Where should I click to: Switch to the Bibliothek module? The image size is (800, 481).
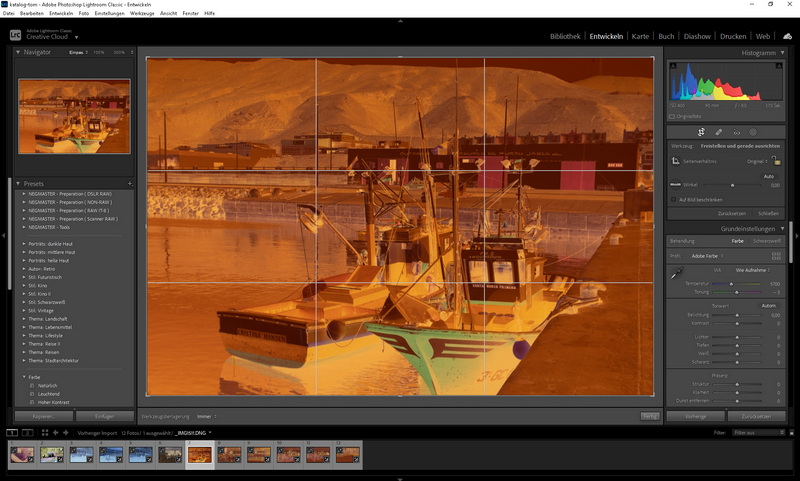point(565,36)
